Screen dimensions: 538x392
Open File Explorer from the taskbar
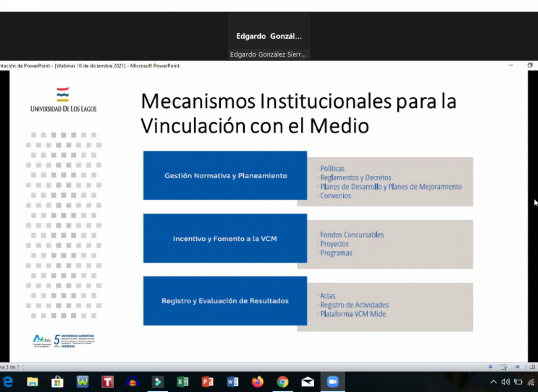coord(32,382)
